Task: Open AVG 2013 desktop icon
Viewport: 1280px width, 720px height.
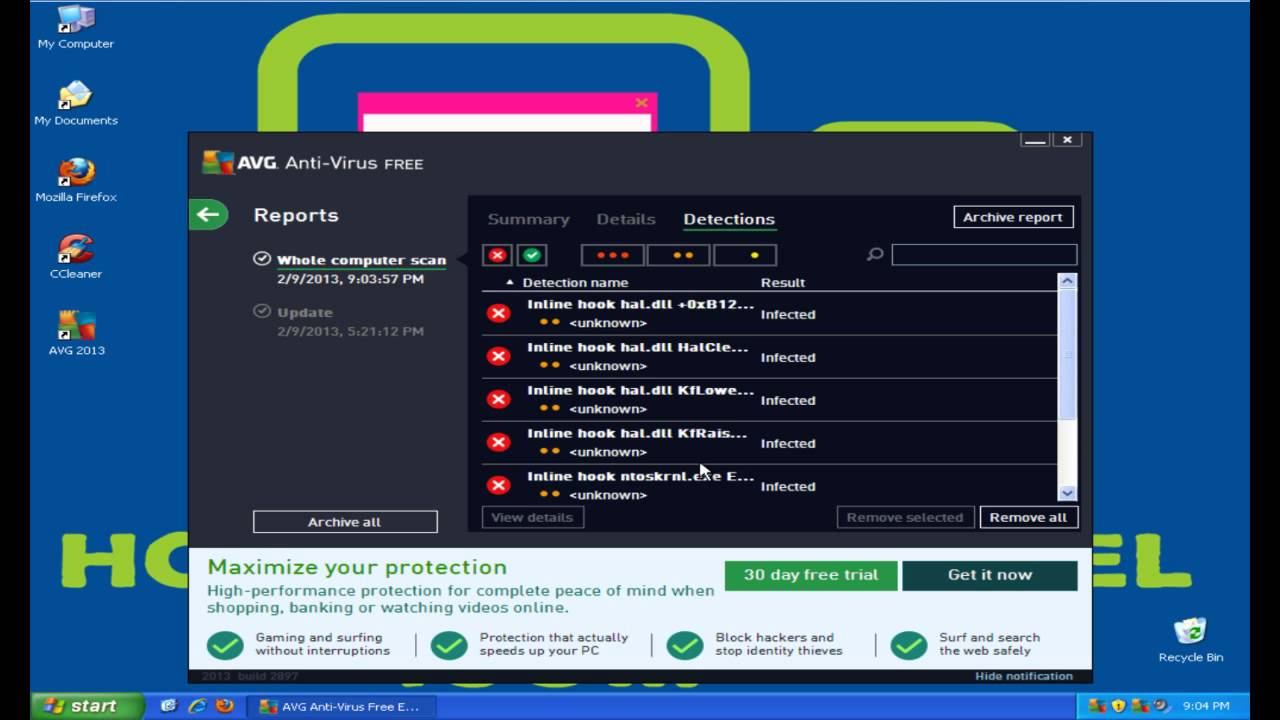Action: point(76,334)
